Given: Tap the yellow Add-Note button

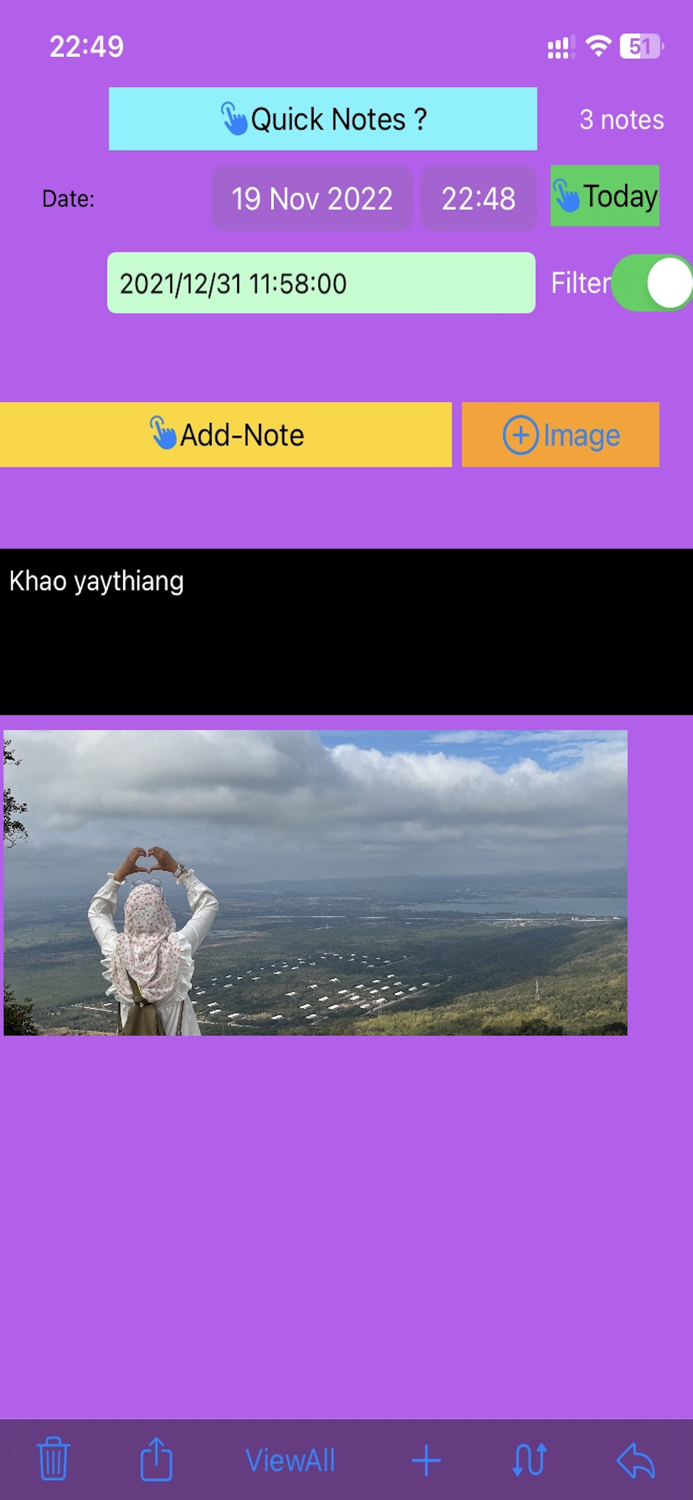Looking at the screenshot, I should (226, 435).
